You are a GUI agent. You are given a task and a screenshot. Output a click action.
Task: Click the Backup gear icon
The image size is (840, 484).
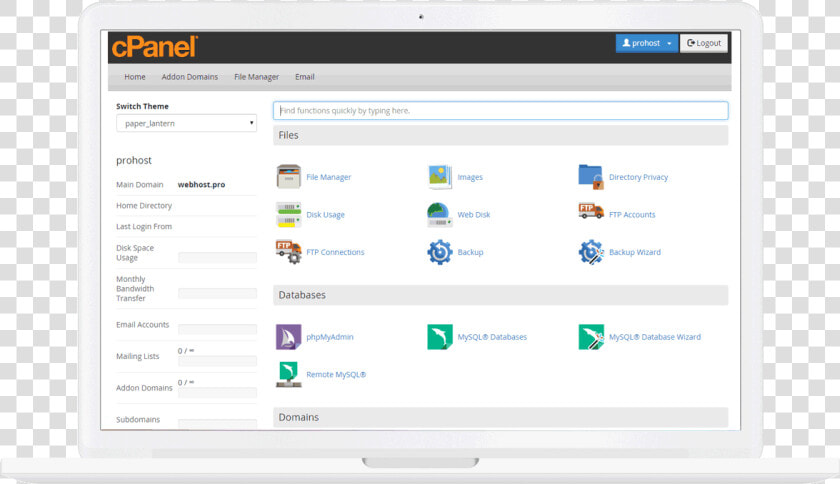pos(440,252)
